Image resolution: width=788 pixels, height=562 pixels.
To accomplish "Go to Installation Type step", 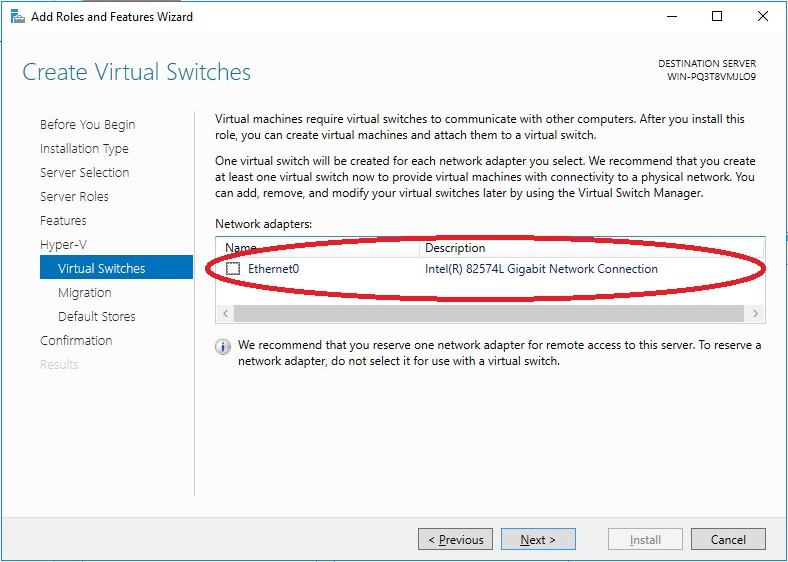I will tap(84, 149).
